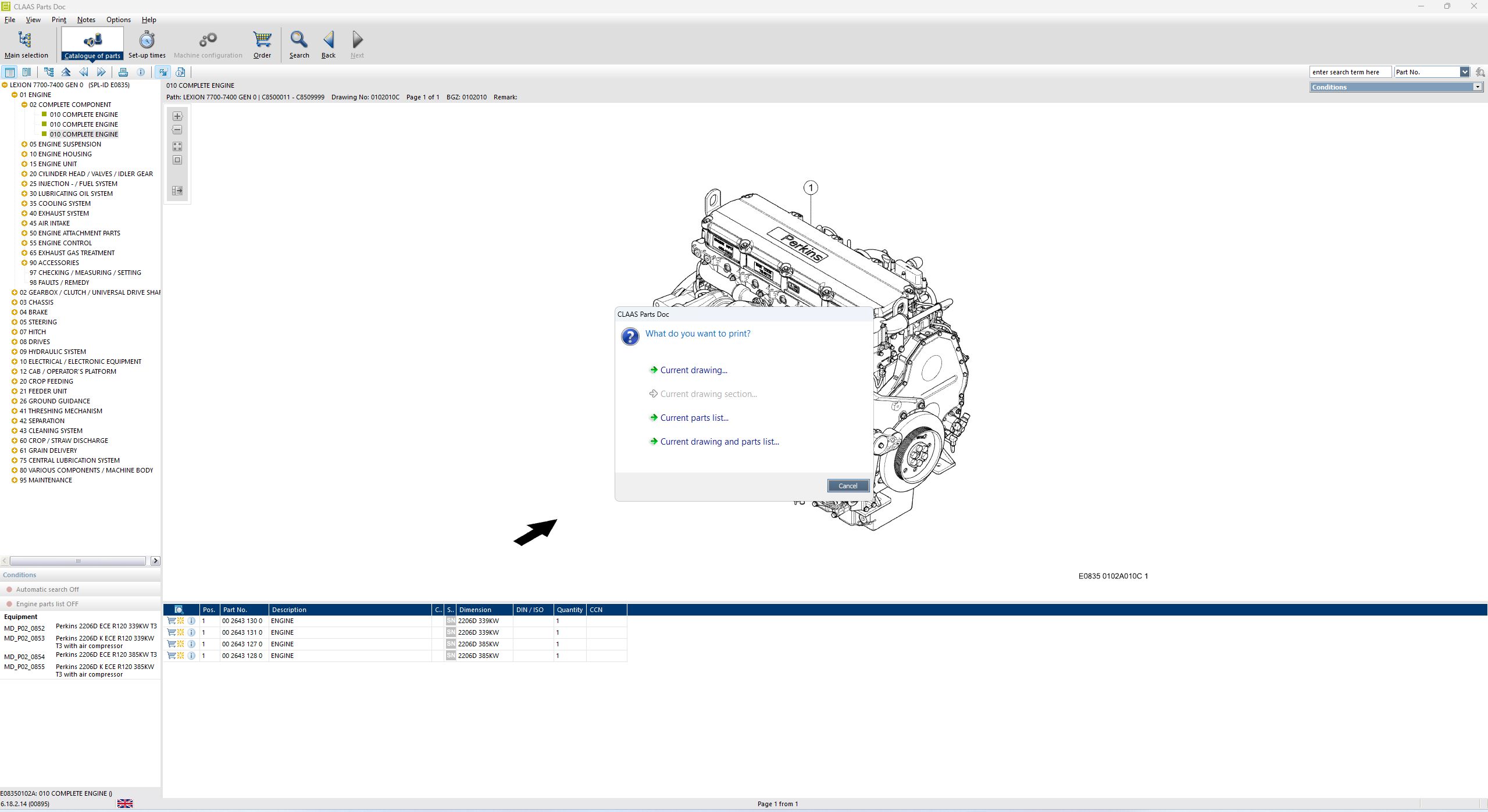1488x812 pixels.
Task: Collapse the 01 ENGINE tree node
Action: pos(15,95)
